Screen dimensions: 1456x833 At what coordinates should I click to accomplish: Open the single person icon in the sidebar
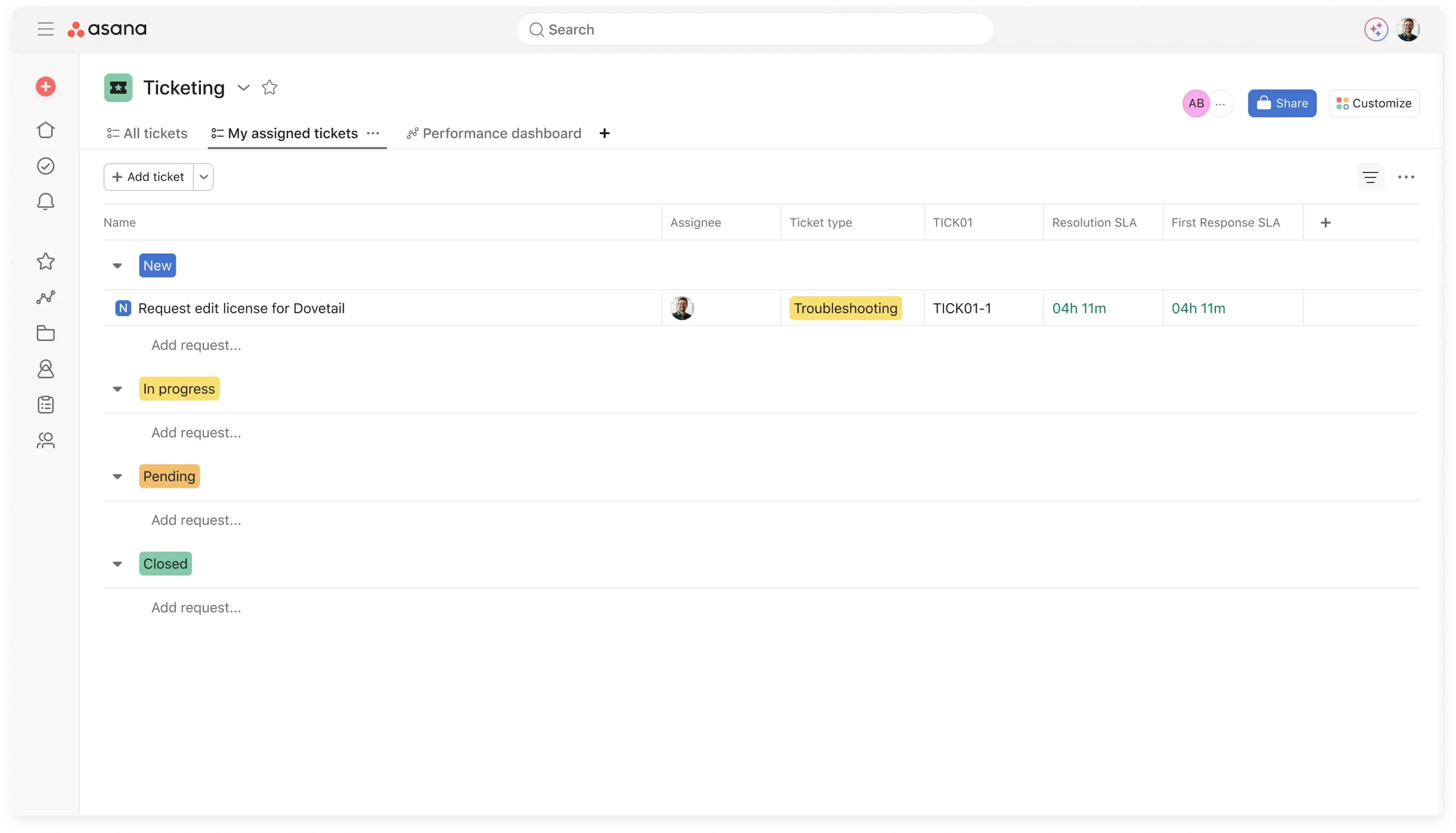(45, 369)
